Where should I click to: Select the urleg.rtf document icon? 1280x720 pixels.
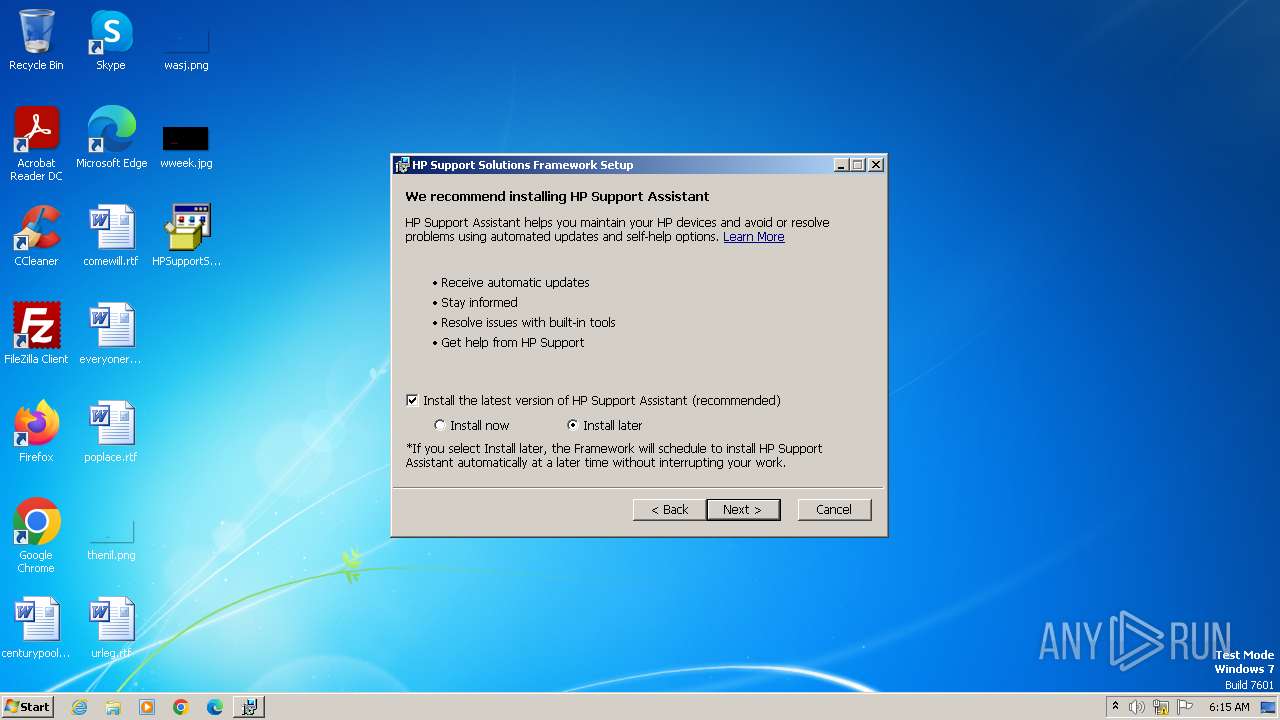coord(111,628)
